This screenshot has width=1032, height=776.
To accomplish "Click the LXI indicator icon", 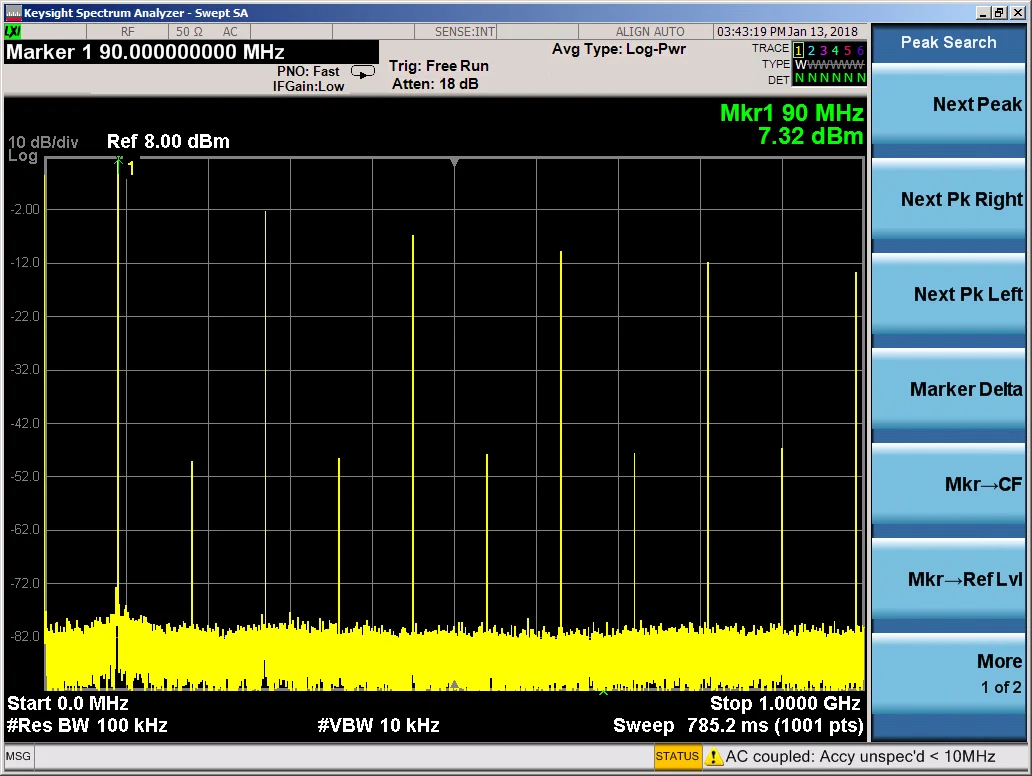I will 13,32.
